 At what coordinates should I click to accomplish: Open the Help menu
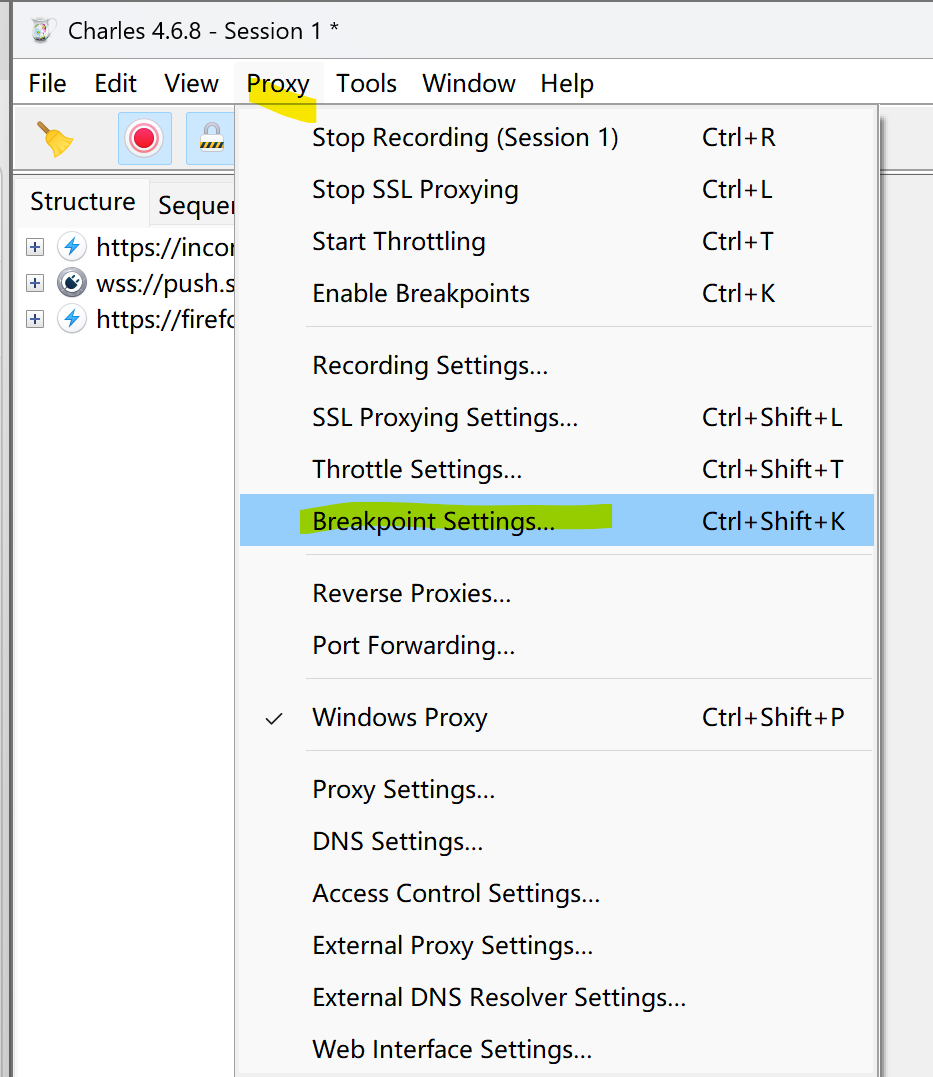pos(567,84)
